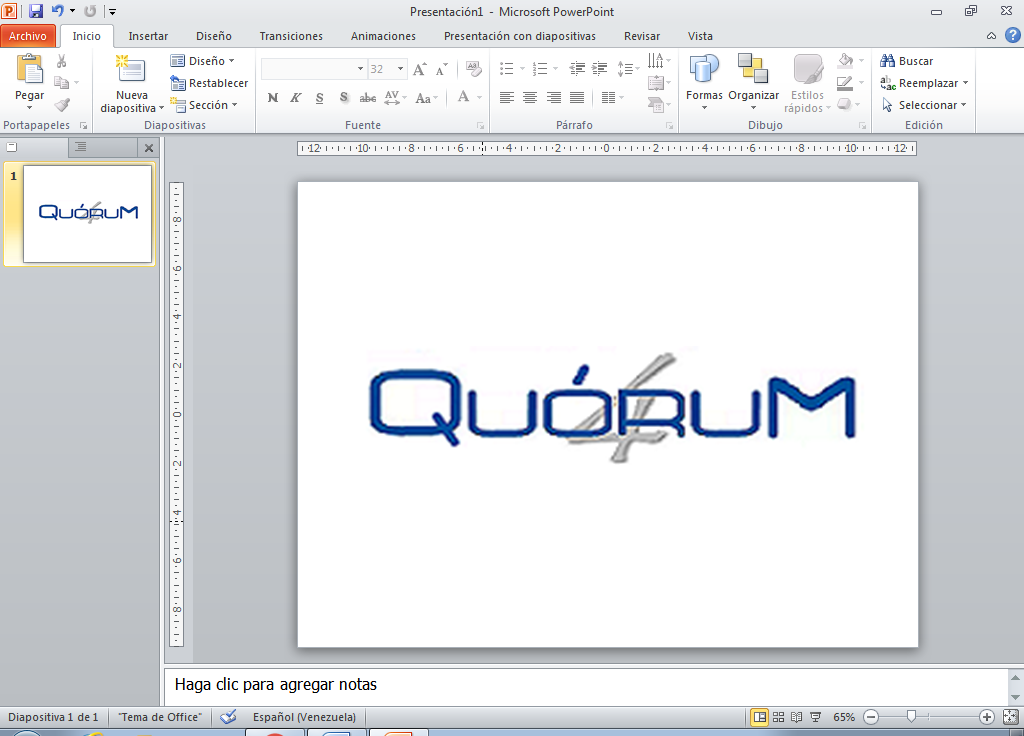Open the font name combo box

pos(313,69)
